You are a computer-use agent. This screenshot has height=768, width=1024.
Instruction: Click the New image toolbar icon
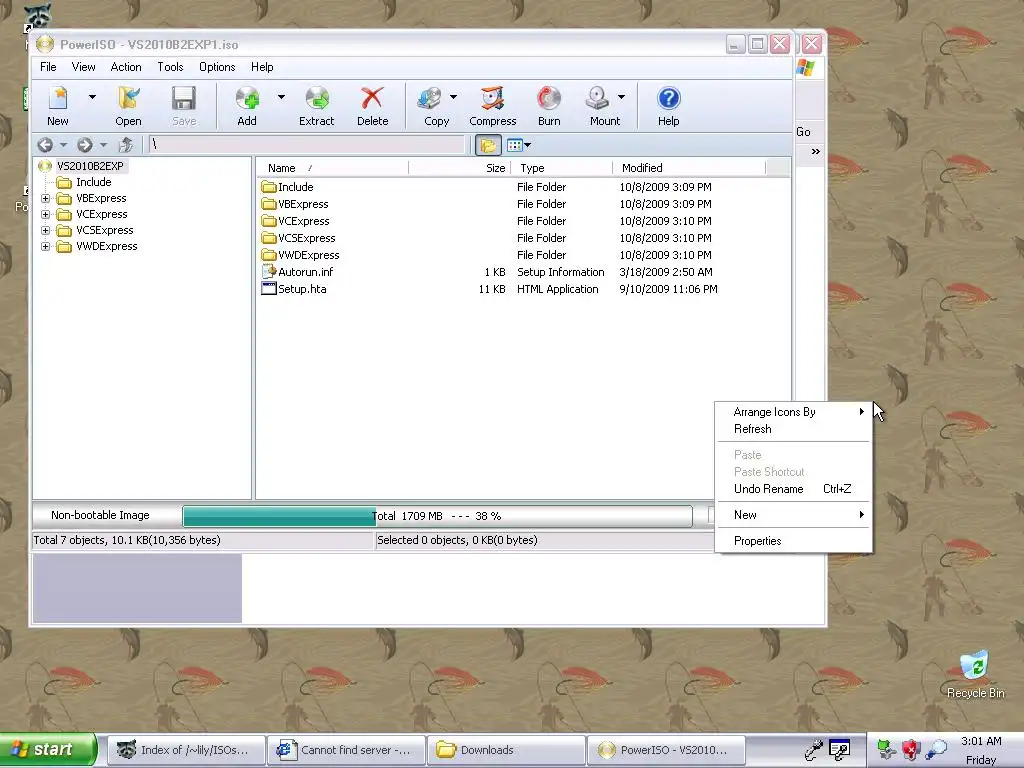[x=57, y=99]
